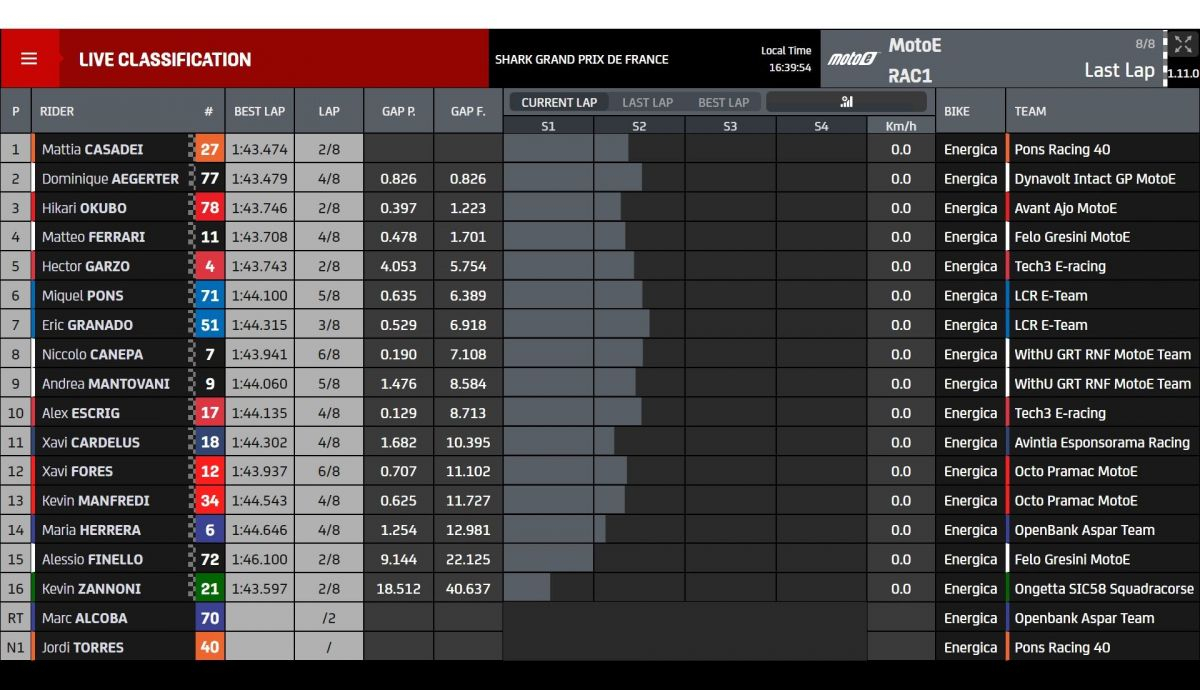Viewport: 1200px width, 690px height.
Task: Select rider Jordi TORRES
Action: [x=83, y=647]
